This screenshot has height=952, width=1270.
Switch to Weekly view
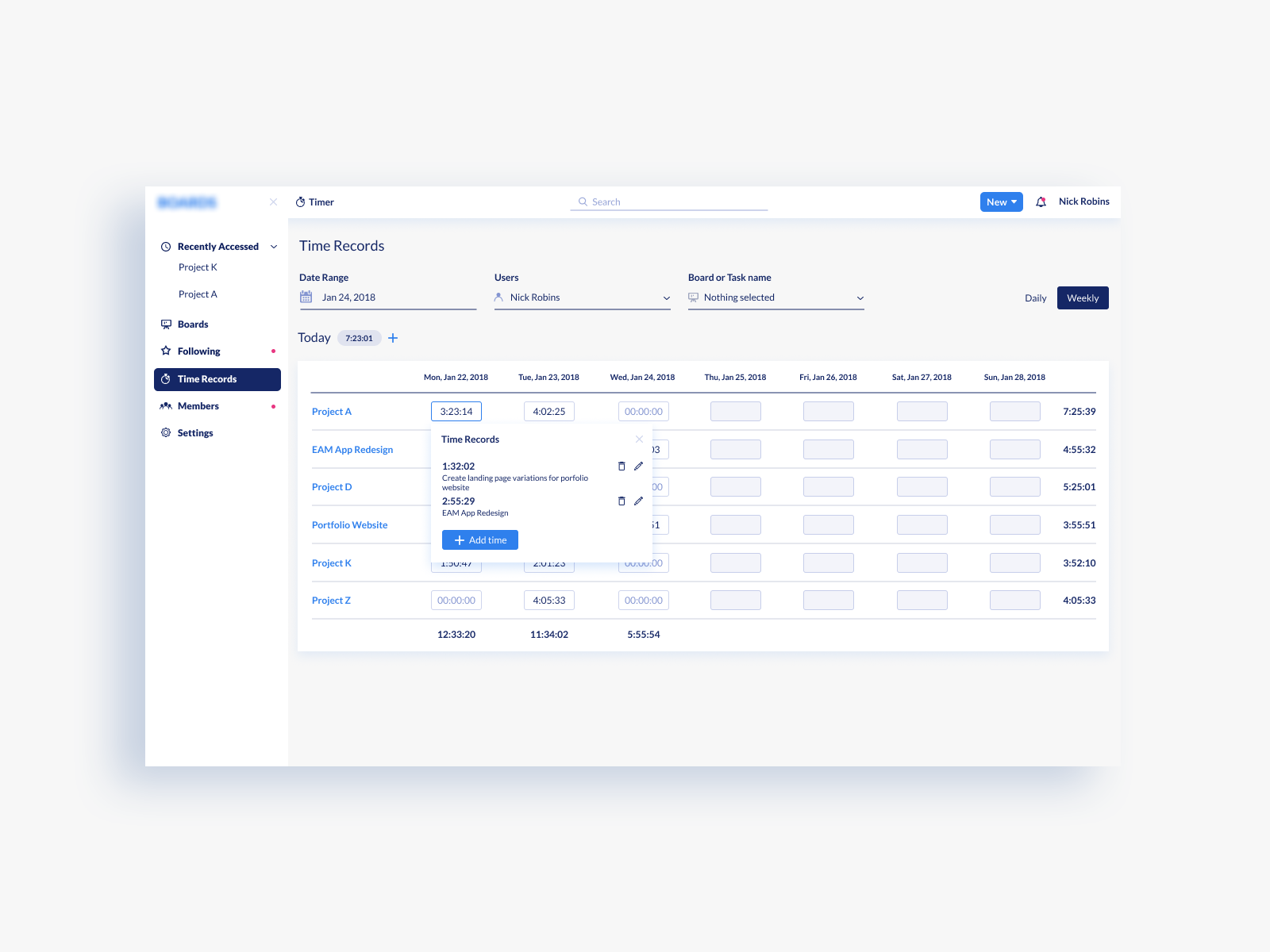[1082, 297]
